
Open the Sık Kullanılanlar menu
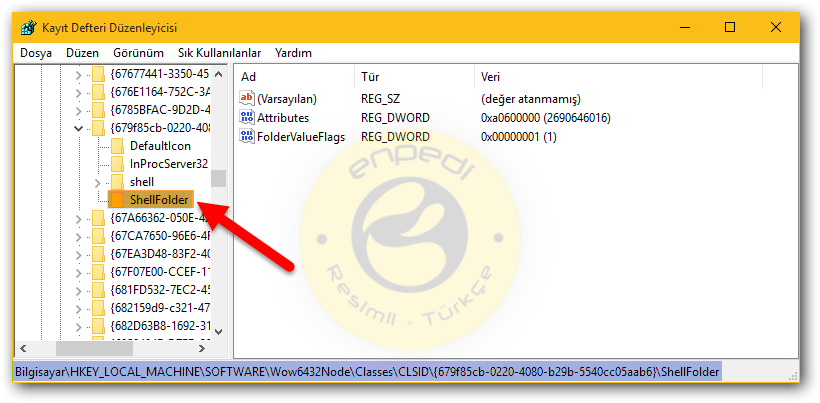tap(220, 53)
